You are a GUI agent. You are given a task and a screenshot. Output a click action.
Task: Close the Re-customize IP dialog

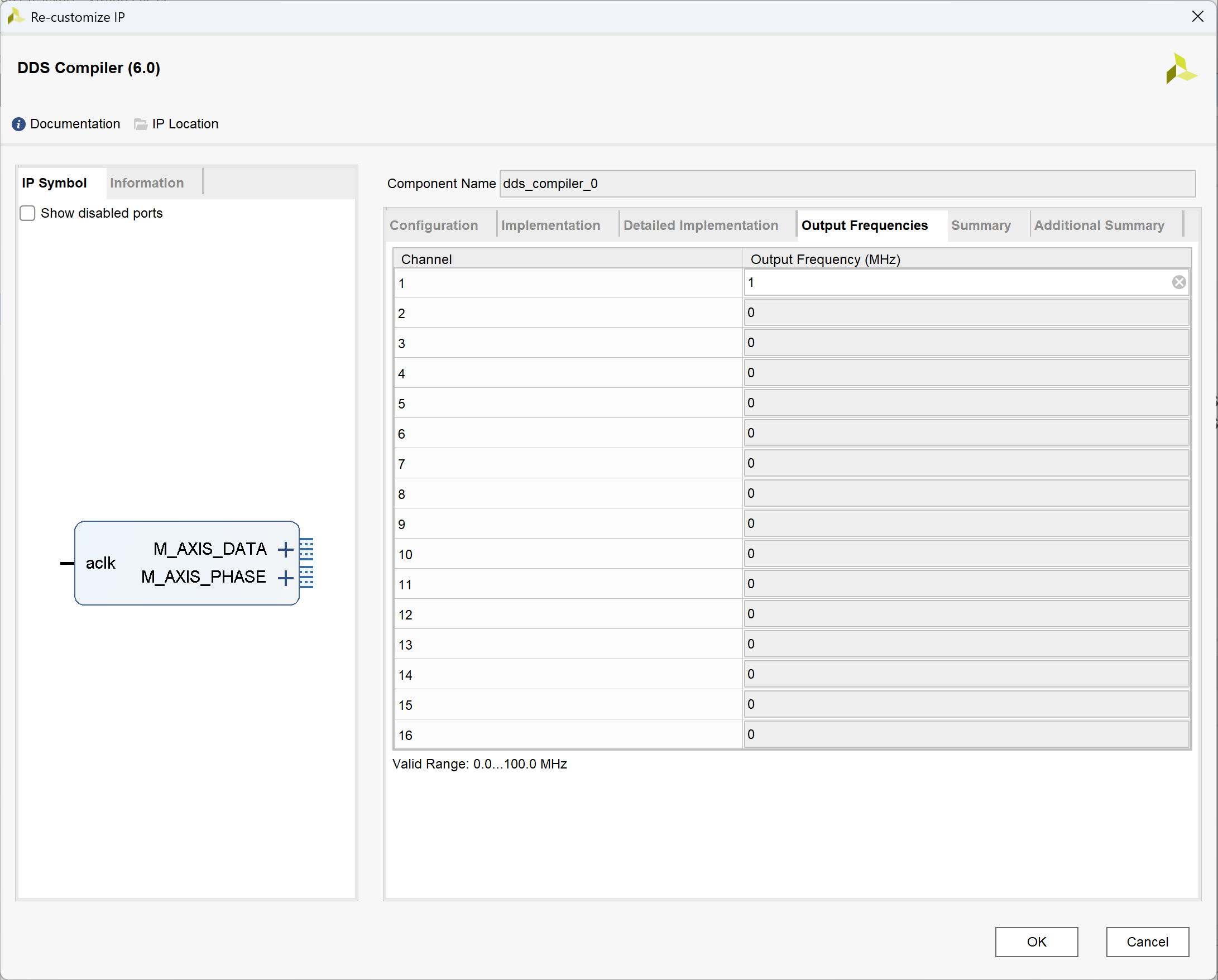1198,17
